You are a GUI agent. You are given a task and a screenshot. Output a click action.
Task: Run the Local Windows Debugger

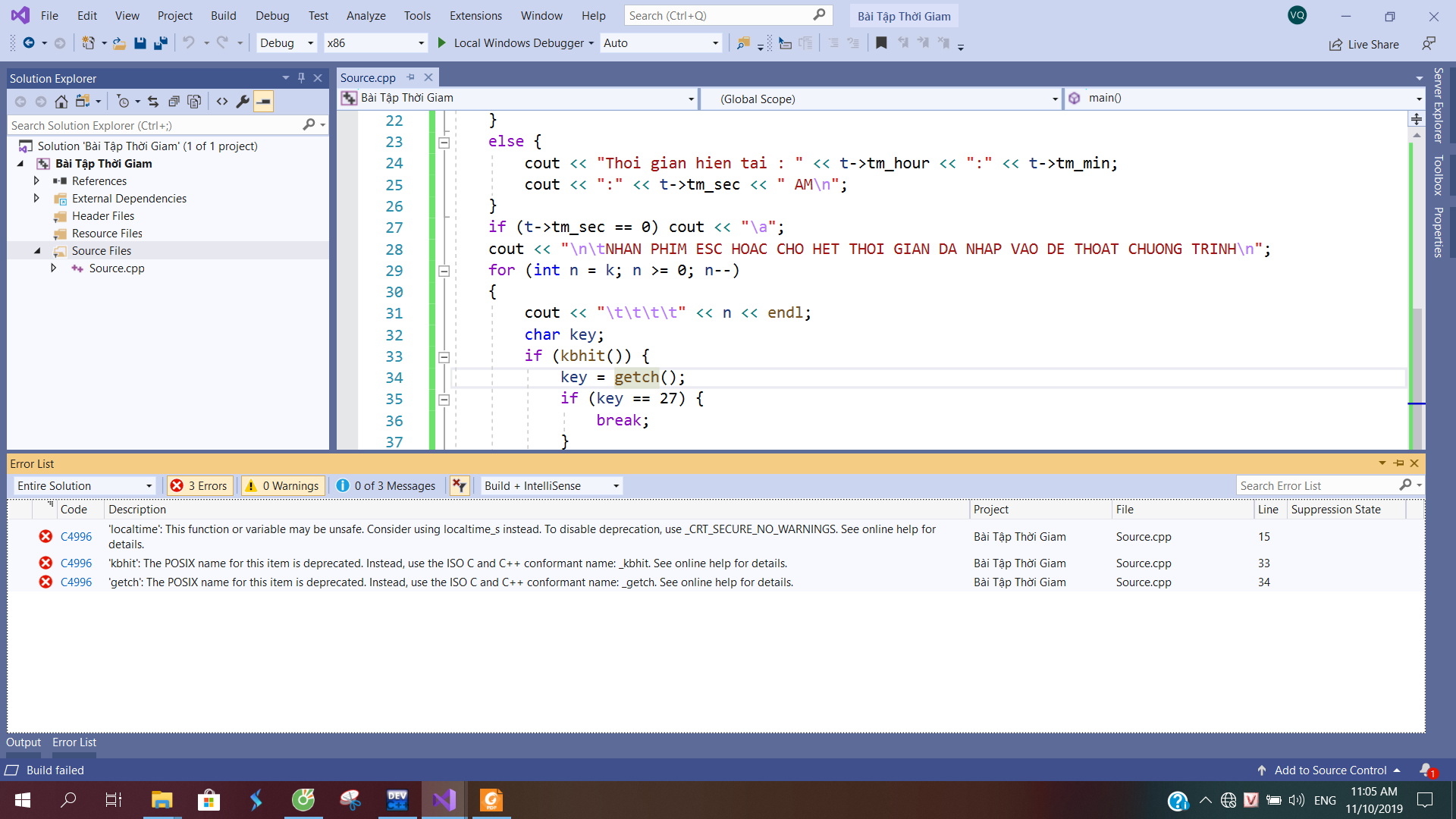(516, 43)
